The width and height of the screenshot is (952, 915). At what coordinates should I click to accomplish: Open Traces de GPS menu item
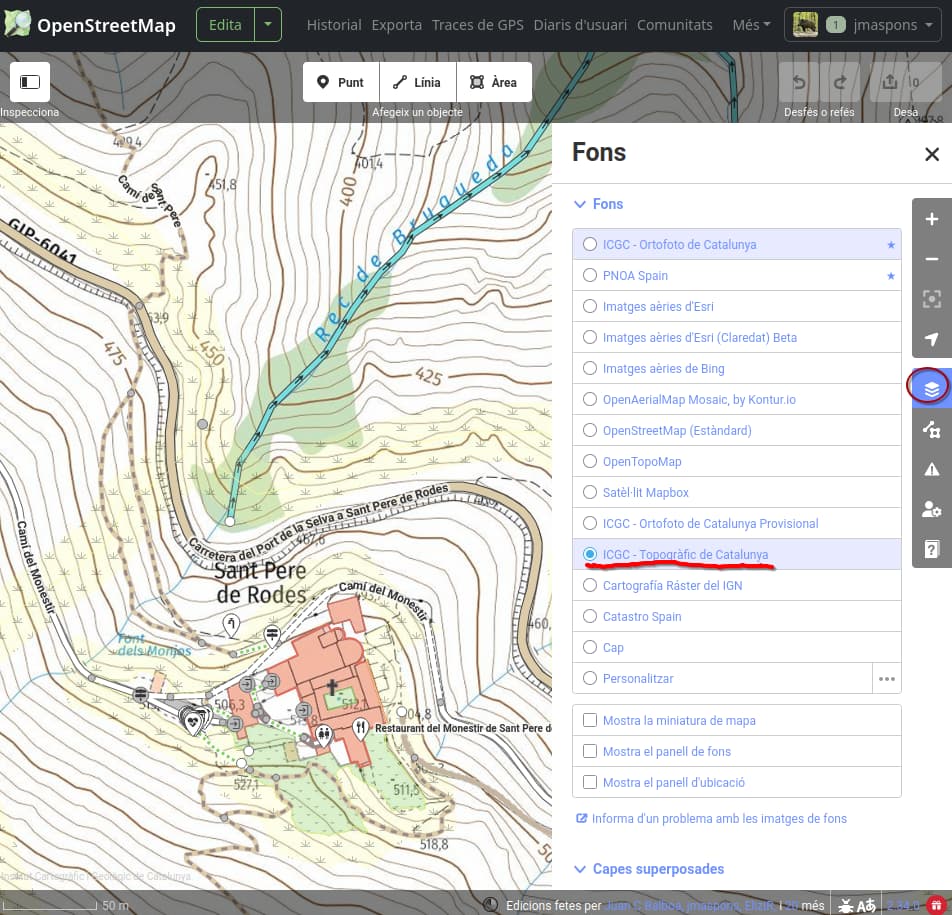[x=477, y=25]
